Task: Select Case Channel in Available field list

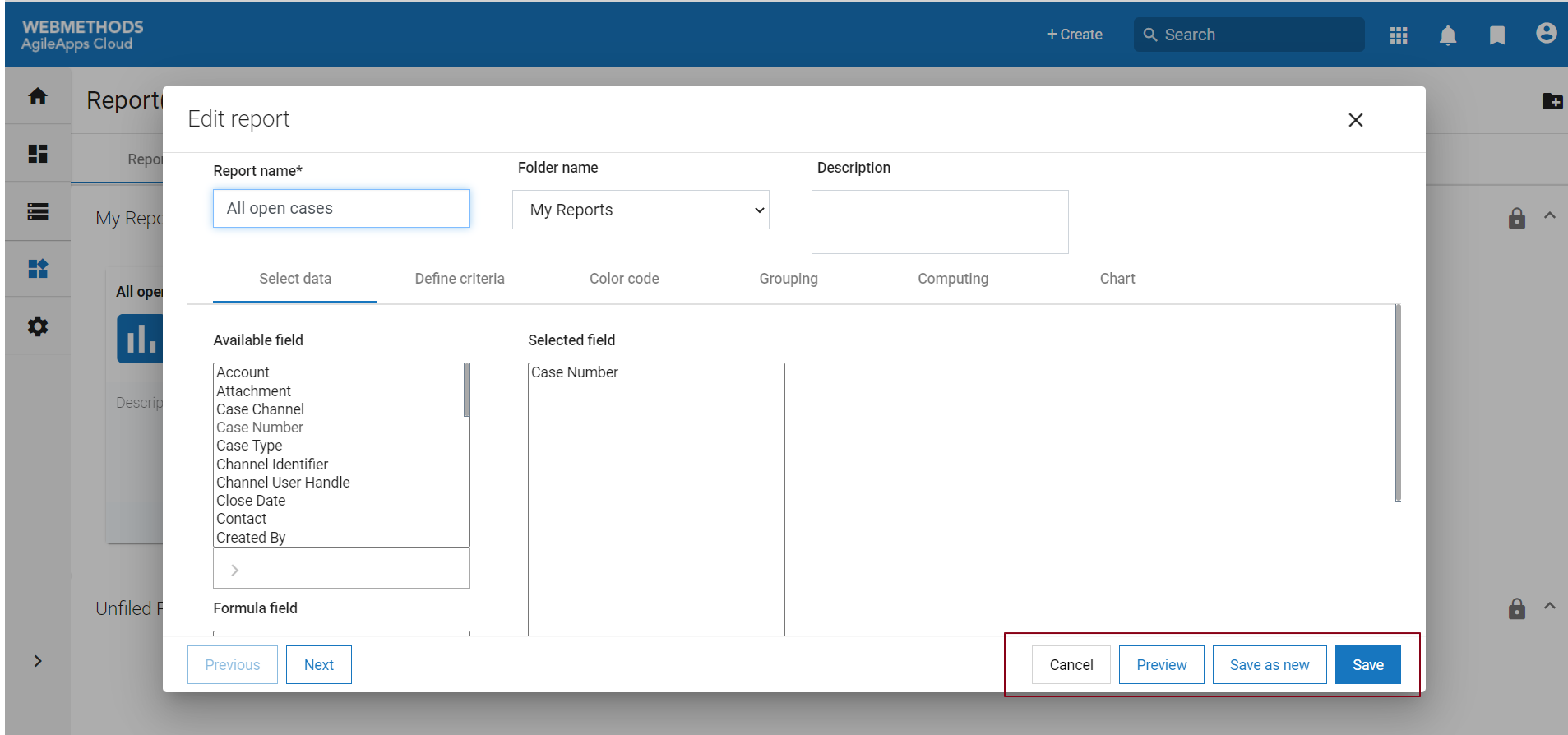Action: [339, 409]
